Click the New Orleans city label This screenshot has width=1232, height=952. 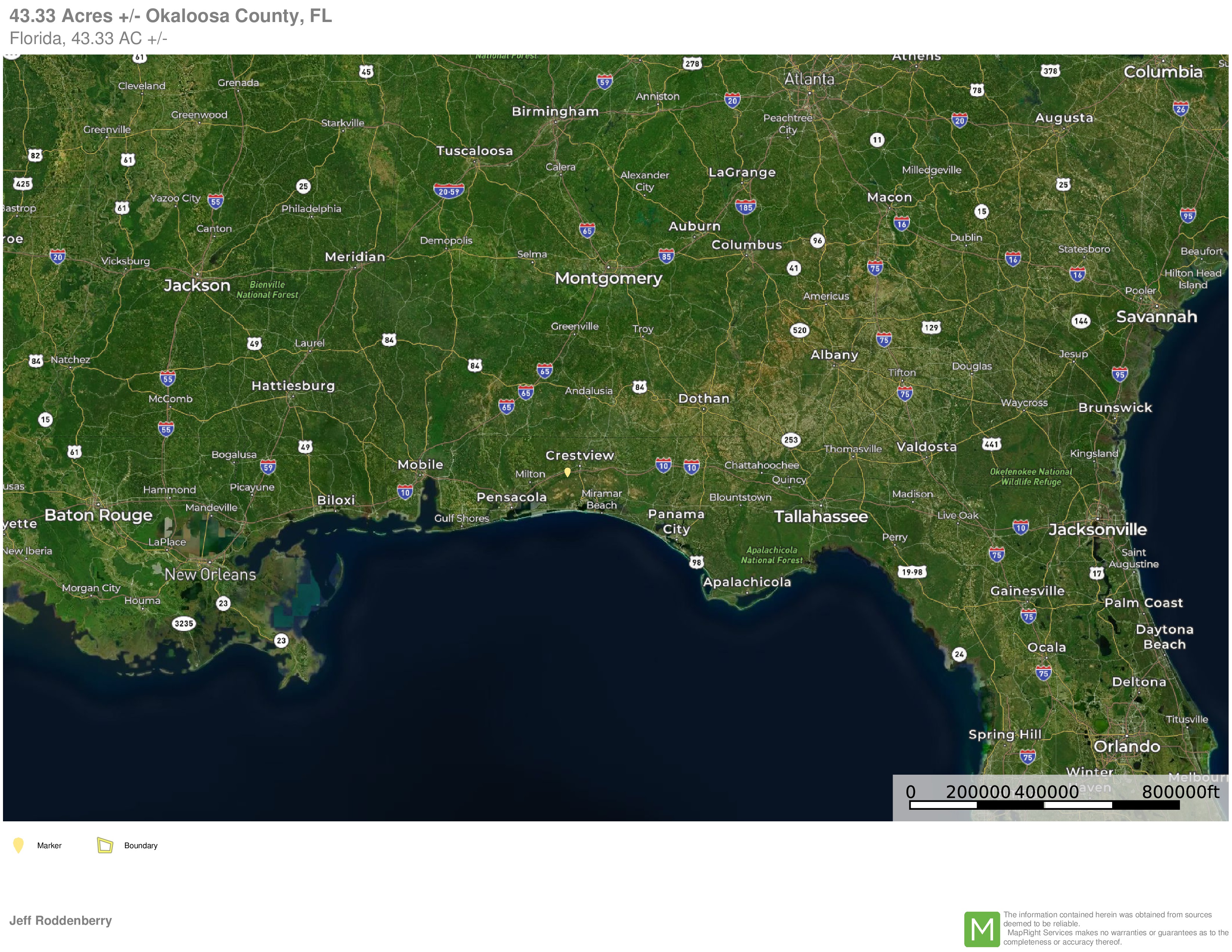coord(210,575)
